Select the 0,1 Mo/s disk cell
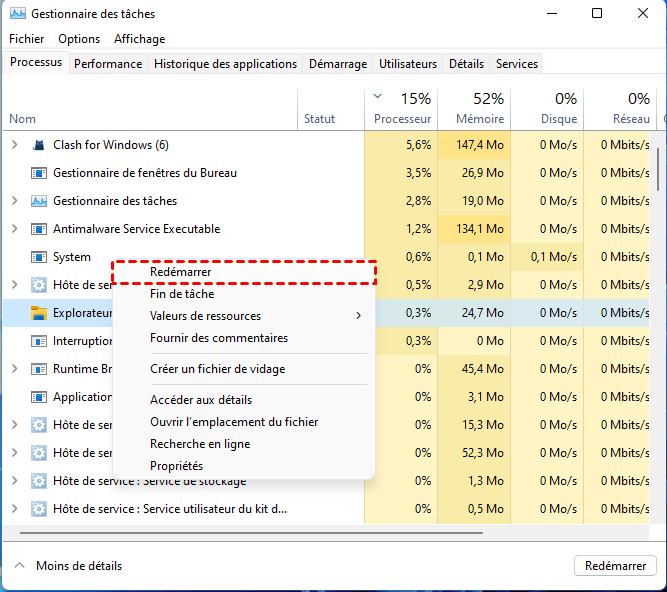The width and height of the screenshot is (667, 592). (547, 257)
